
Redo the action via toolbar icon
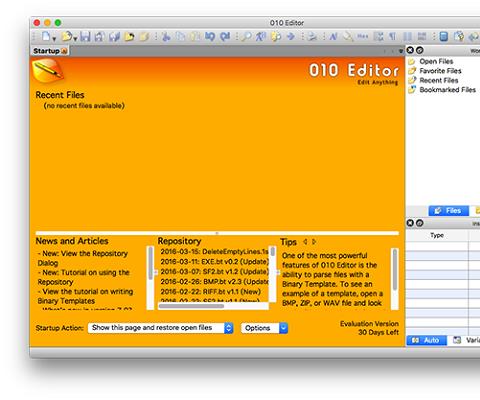(x=225, y=36)
